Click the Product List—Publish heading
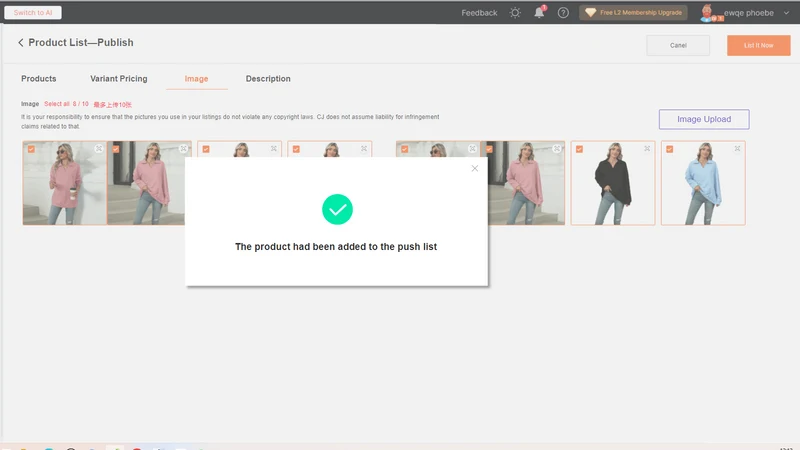Screen dimensions: 800x450 point(81,42)
